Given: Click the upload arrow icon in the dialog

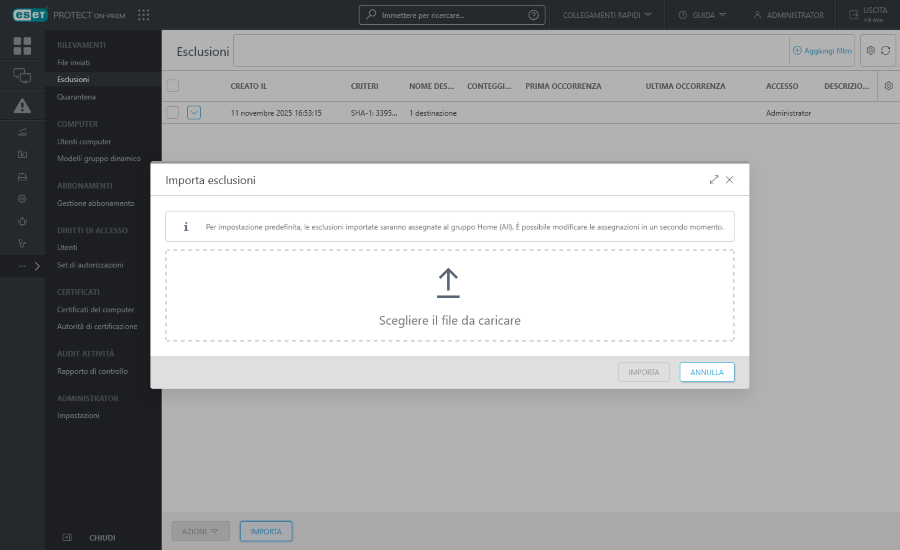Looking at the screenshot, I should [x=449, y=283].
